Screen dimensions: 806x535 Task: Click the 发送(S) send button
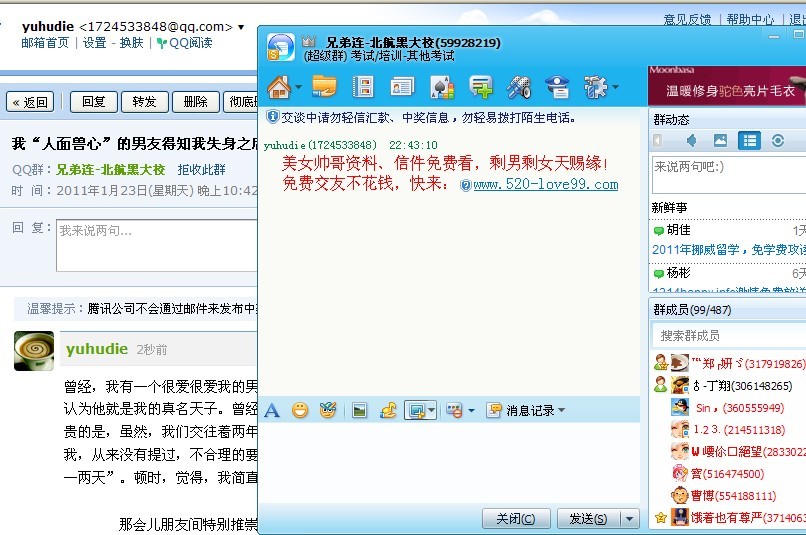[x=589, y=519]
